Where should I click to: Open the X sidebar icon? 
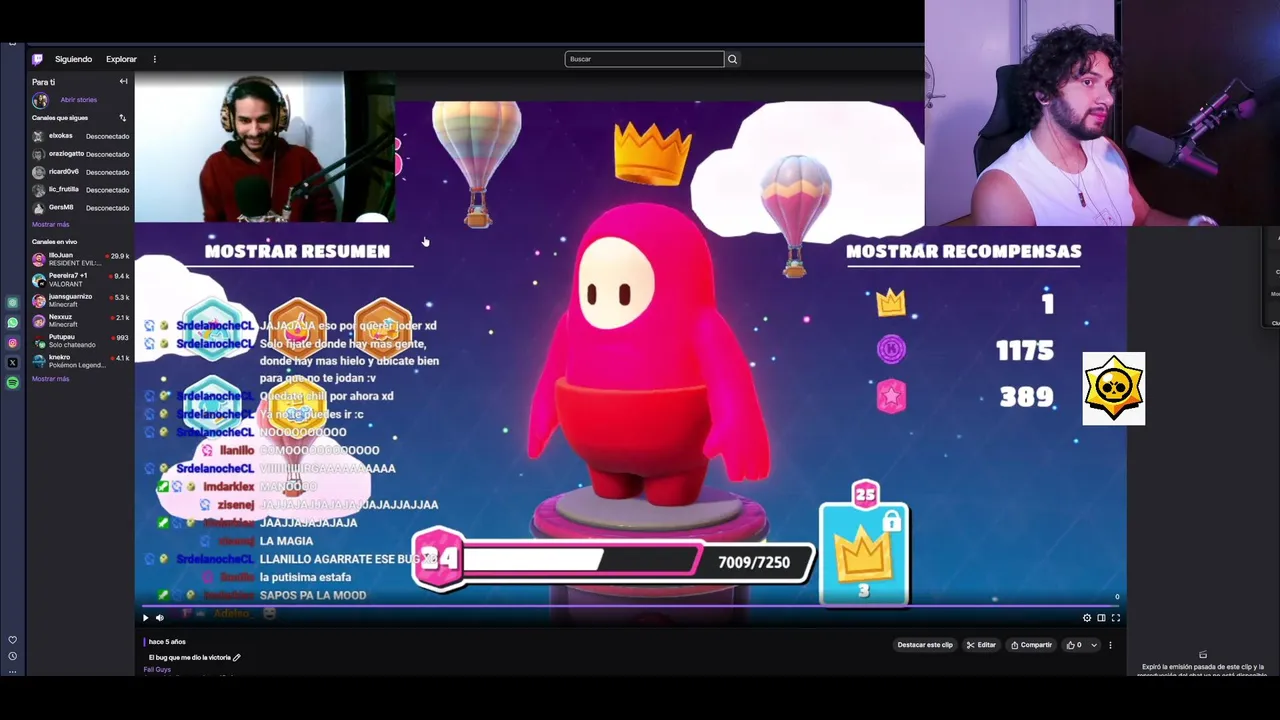pos(12,363)
